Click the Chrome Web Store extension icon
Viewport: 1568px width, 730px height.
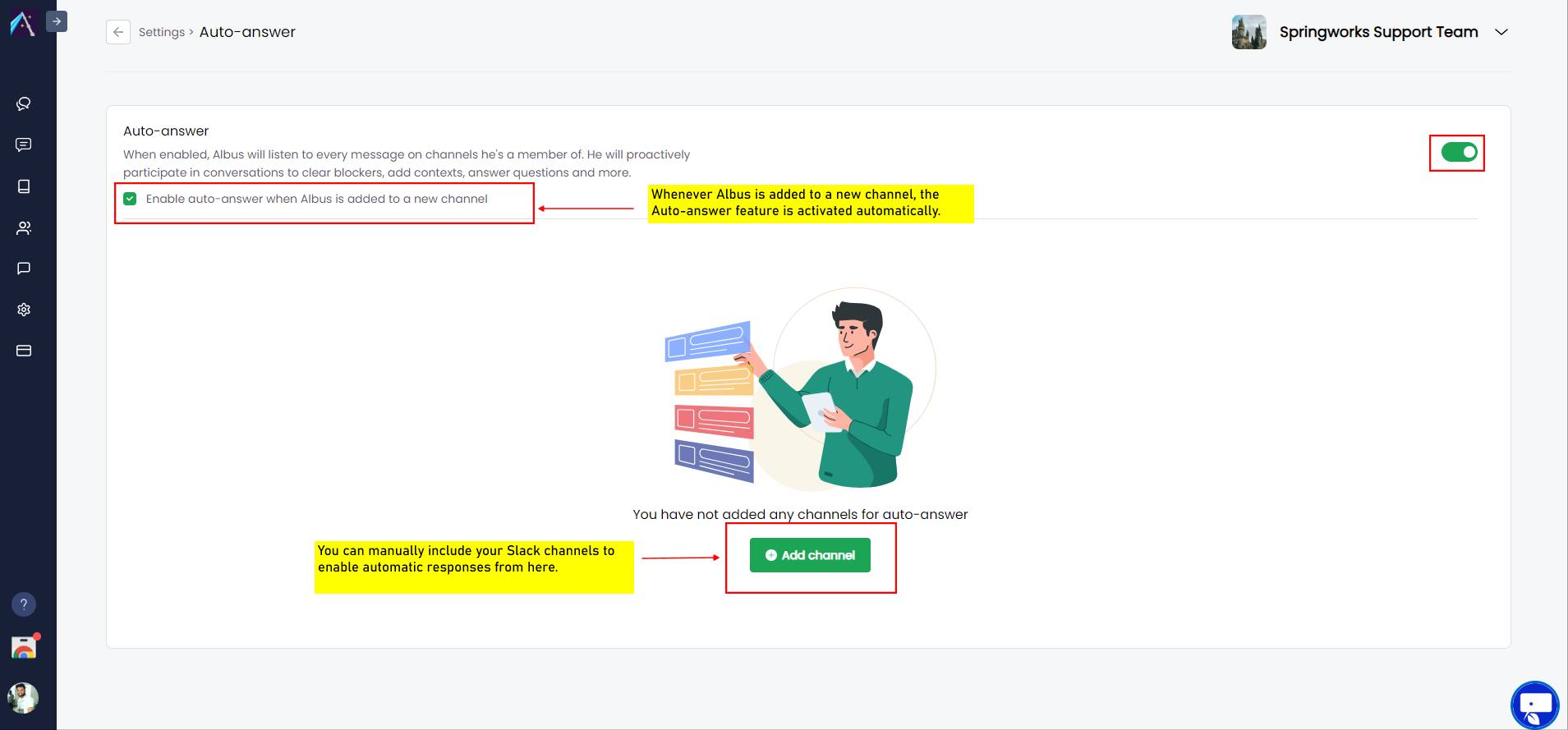24,648
